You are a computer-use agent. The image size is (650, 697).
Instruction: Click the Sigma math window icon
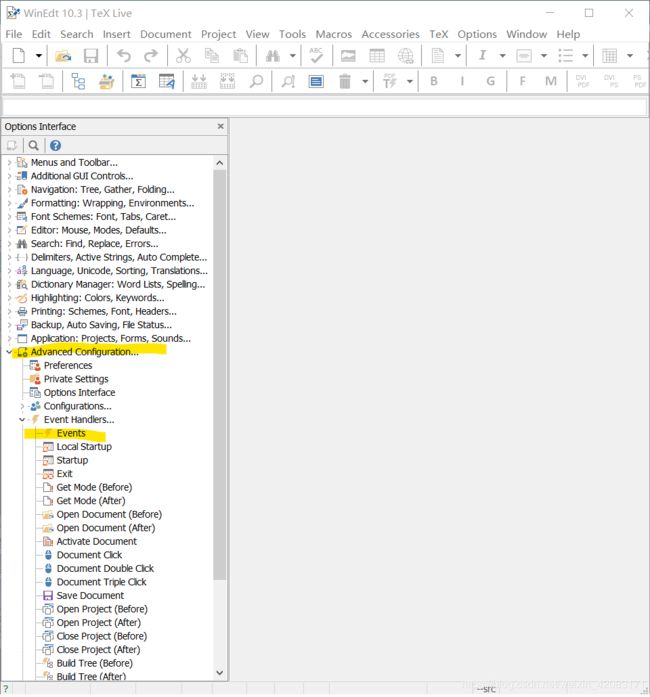138,81
